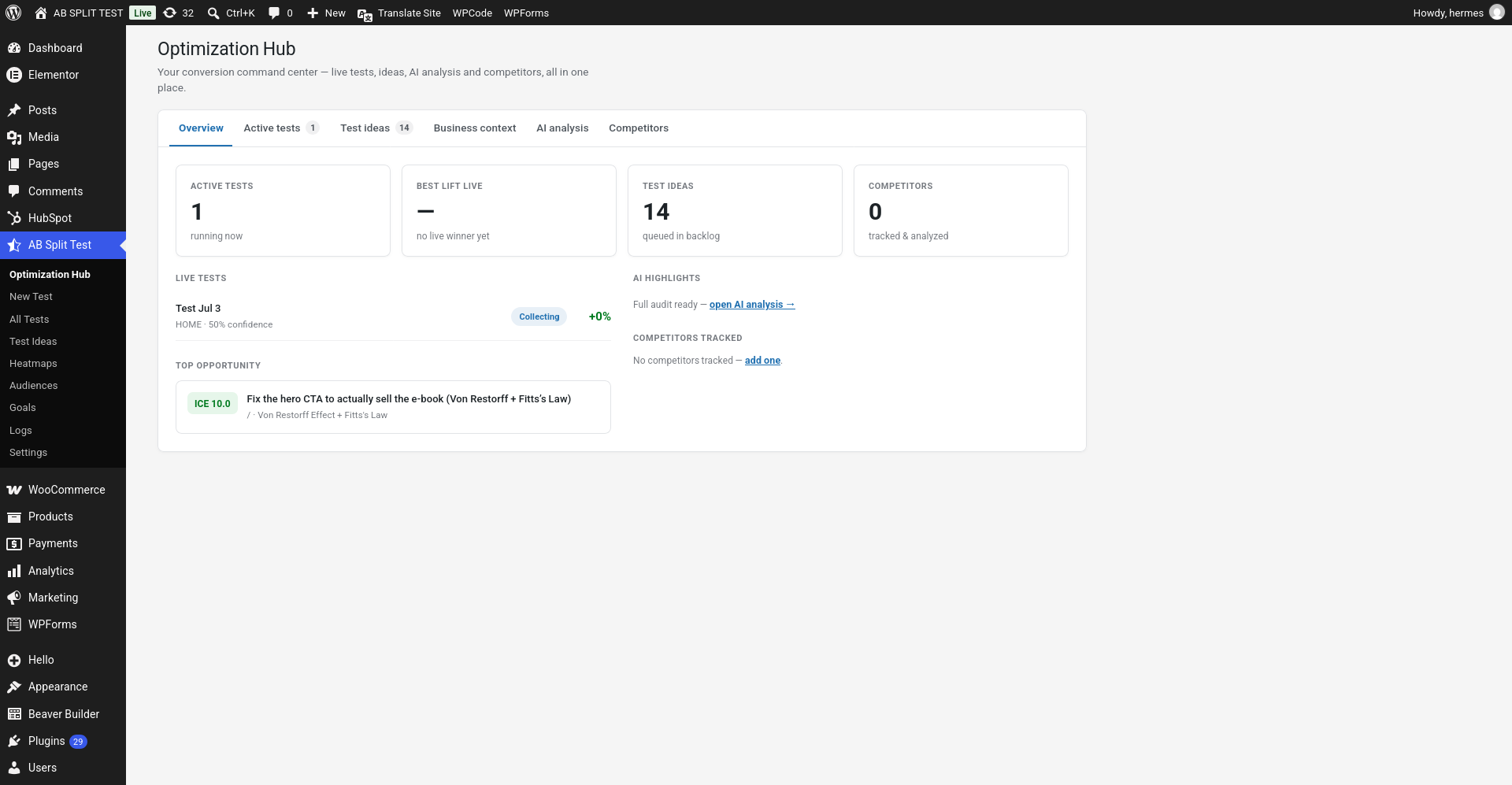Click the WordPress logo icon
This screenshot has width=1512, height=785.
[13, 13]
